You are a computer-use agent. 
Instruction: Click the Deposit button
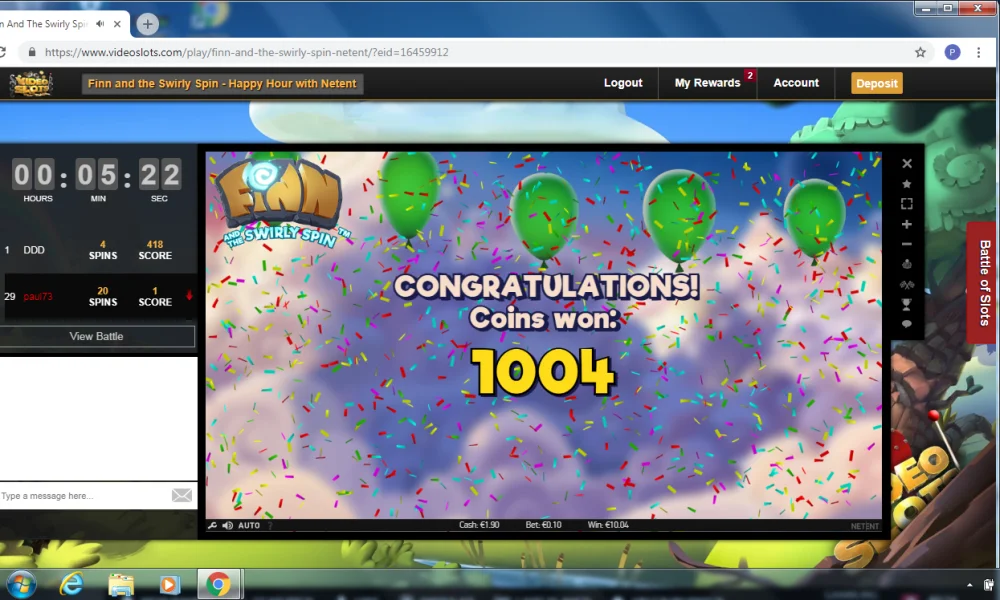pyautogui.click(x=876, y=83)
